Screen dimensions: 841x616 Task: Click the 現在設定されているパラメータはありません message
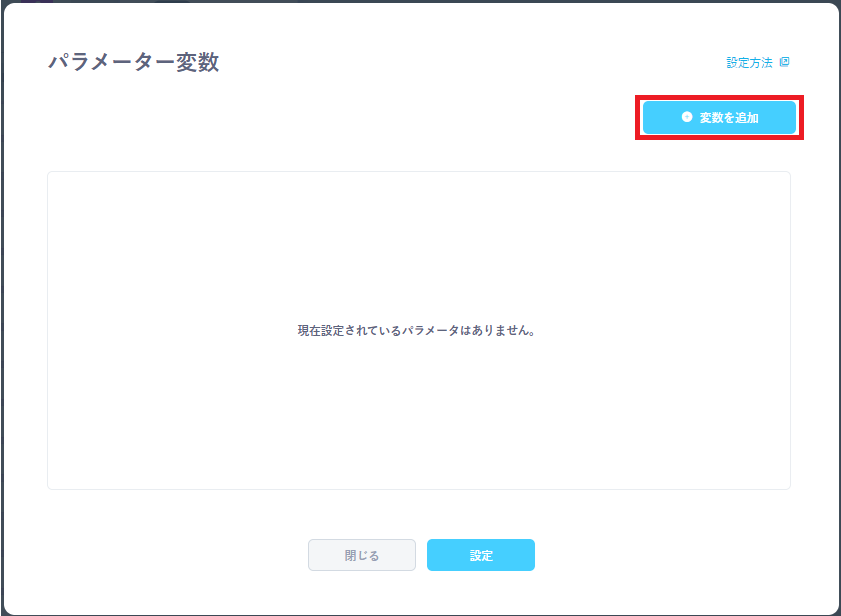coord(418,330)
